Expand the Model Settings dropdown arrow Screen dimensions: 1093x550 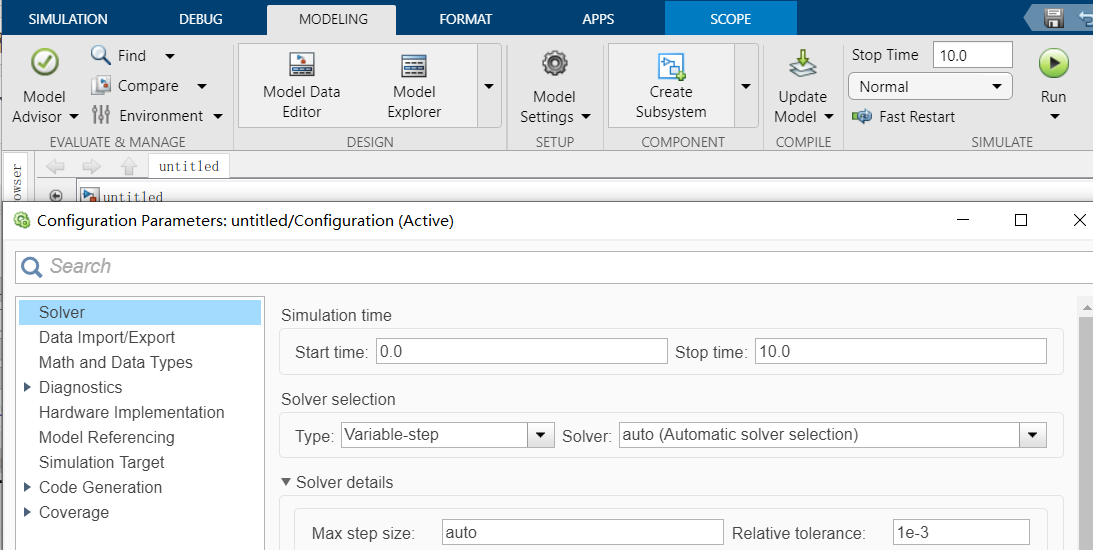(x=586, y=116)
